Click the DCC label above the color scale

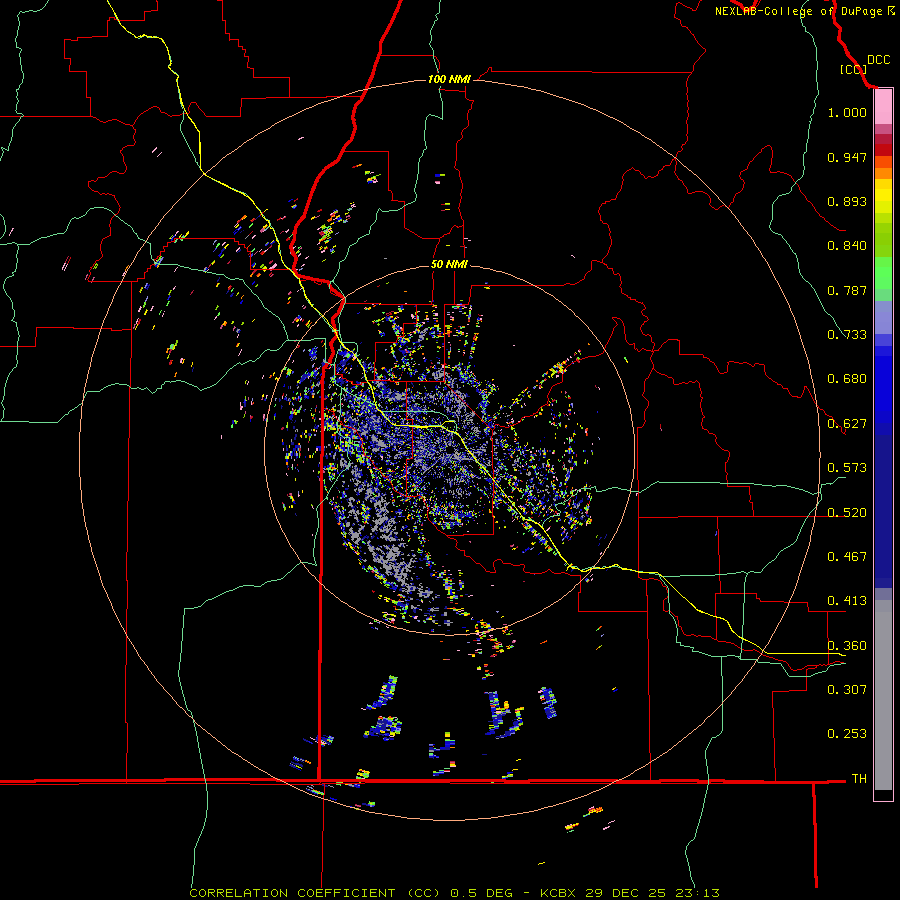(x=878, y=60)
